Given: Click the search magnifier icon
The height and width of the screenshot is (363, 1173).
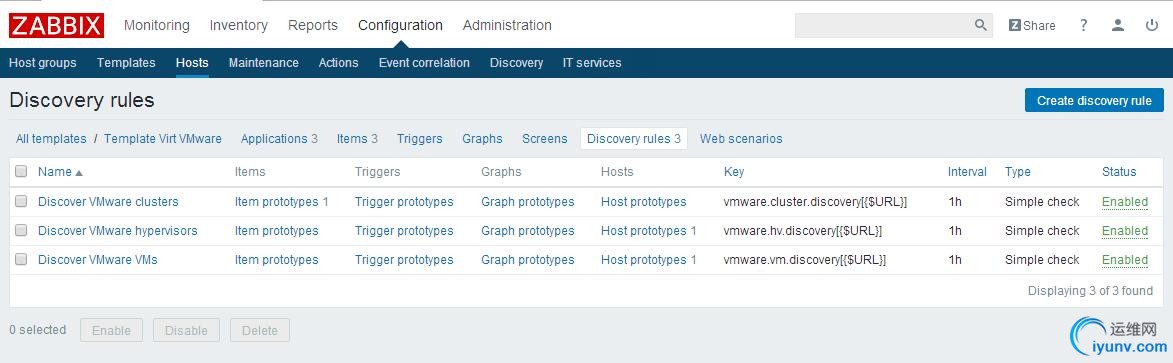Looking at the screenshot, I should tap(981, 25).
